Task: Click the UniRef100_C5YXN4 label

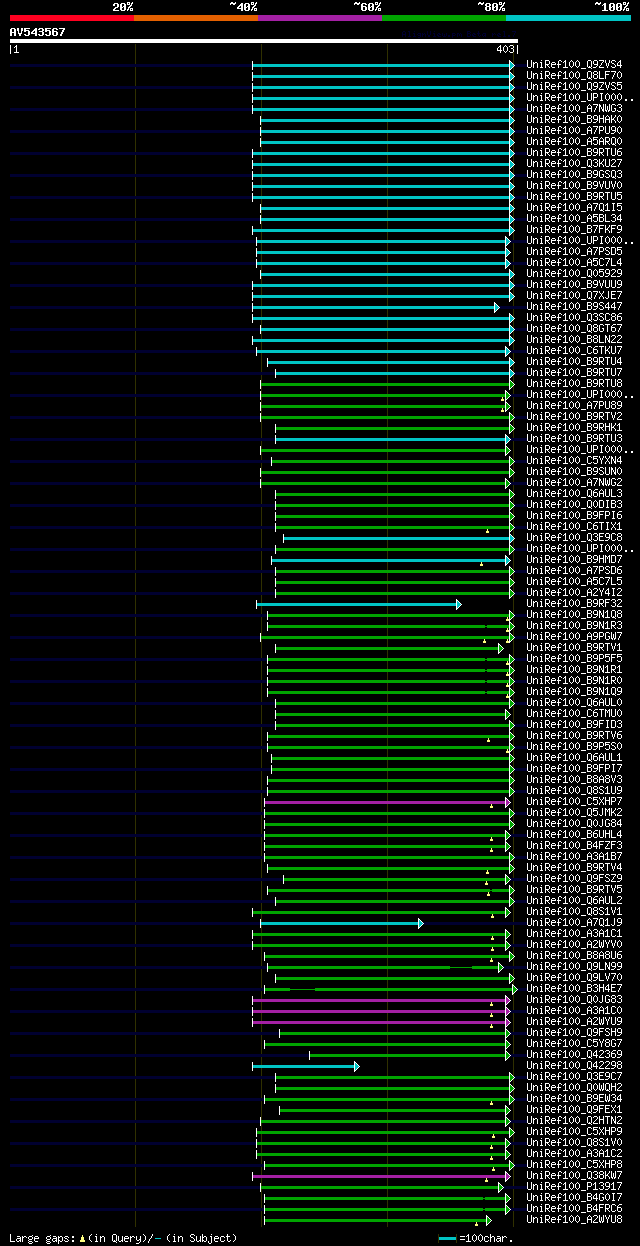Action: click(574, 460)
